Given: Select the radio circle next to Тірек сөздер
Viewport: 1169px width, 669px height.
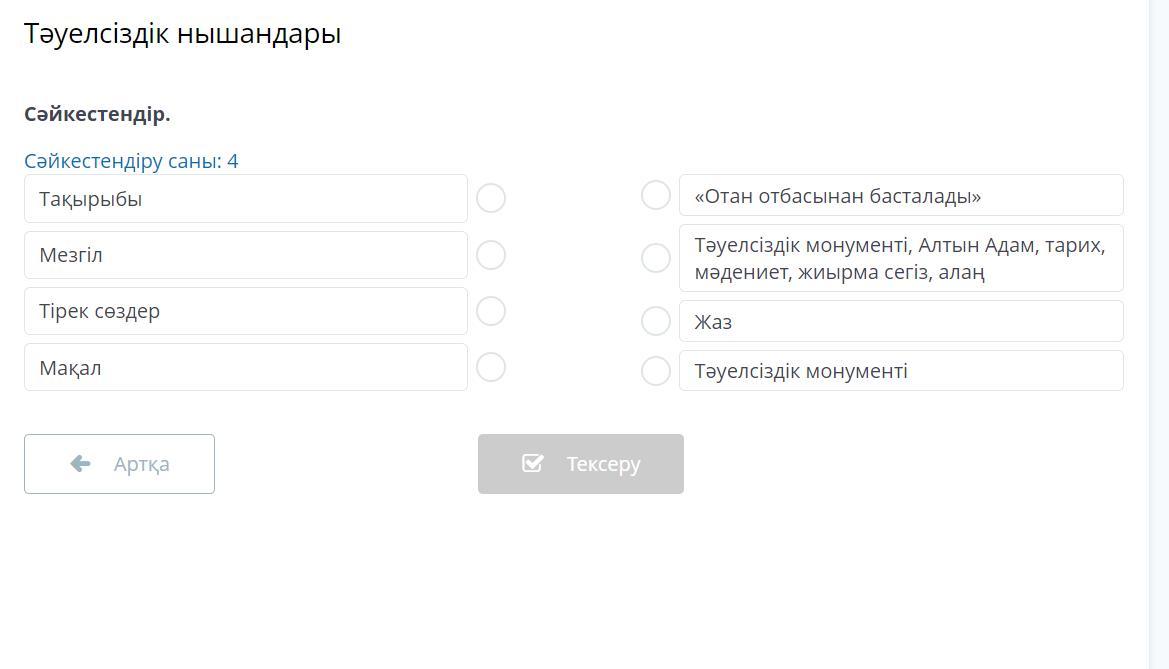Looking at the screenshot, I should (x=491, y=311).
